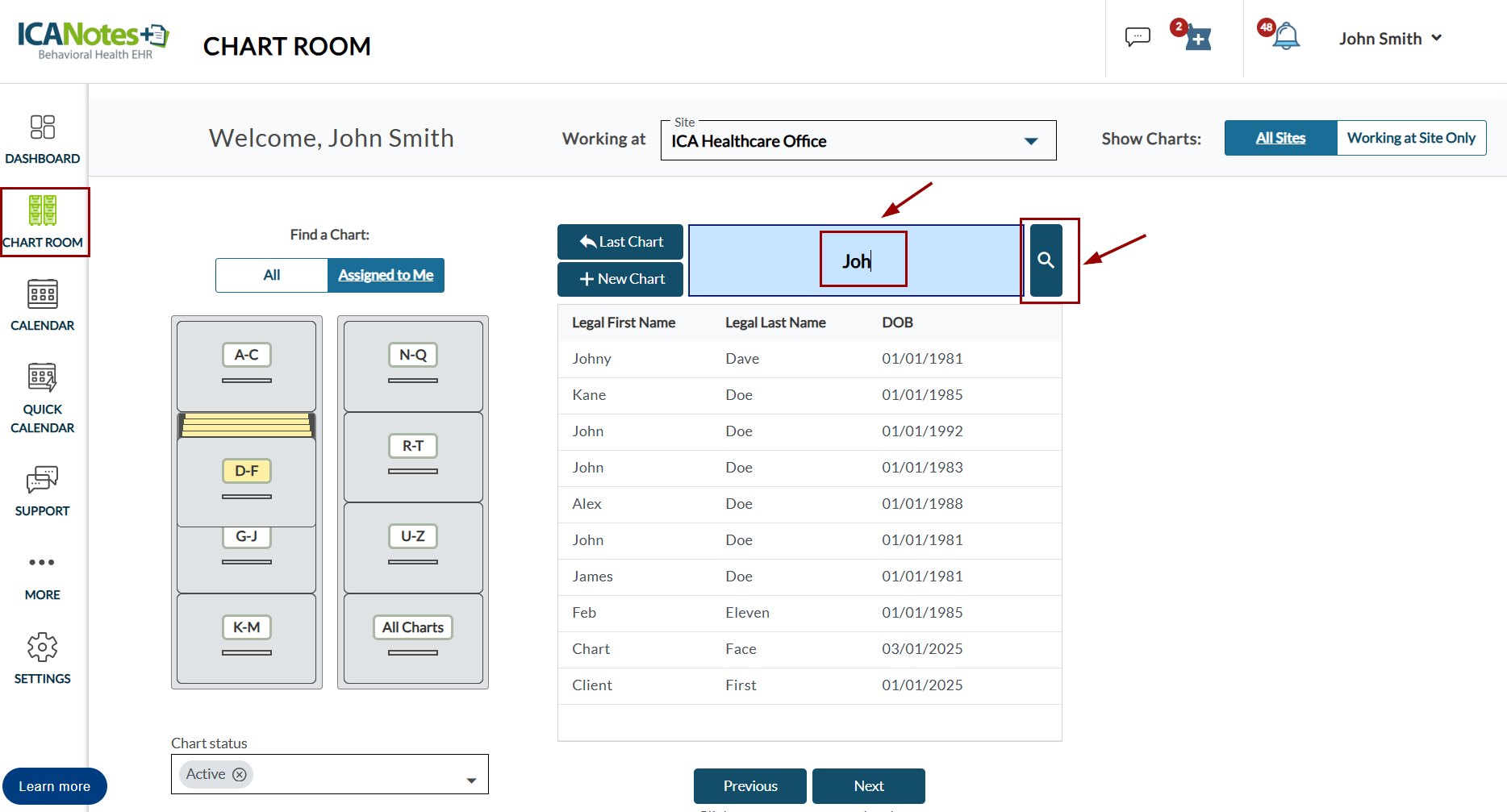This screenshot has height=812, width=1507.
Task: Go to the Next page of charts
Action: 868,786
